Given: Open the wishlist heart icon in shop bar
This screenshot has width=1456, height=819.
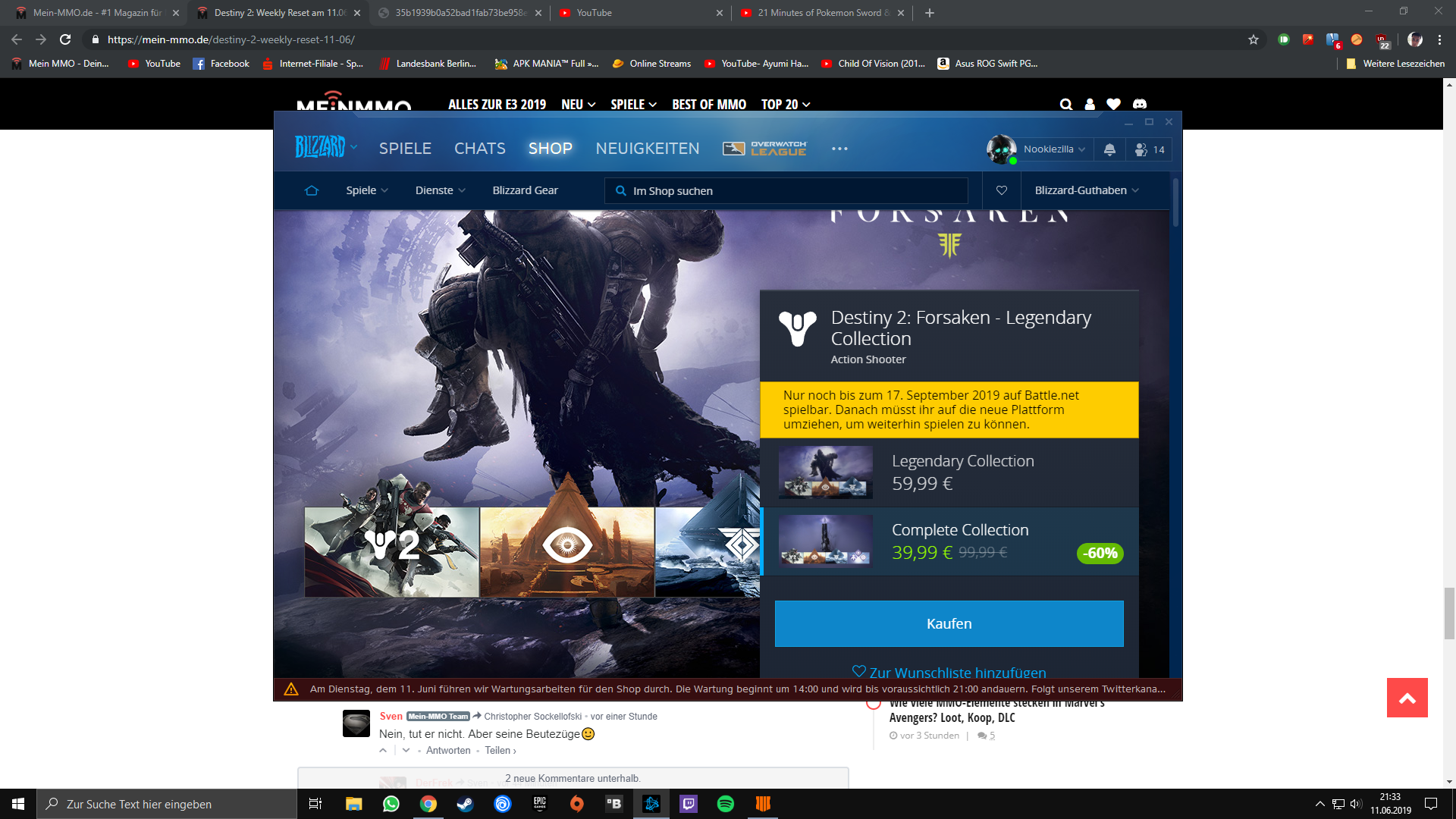Looking at the screenshot, I should [x=1002, y=190].
